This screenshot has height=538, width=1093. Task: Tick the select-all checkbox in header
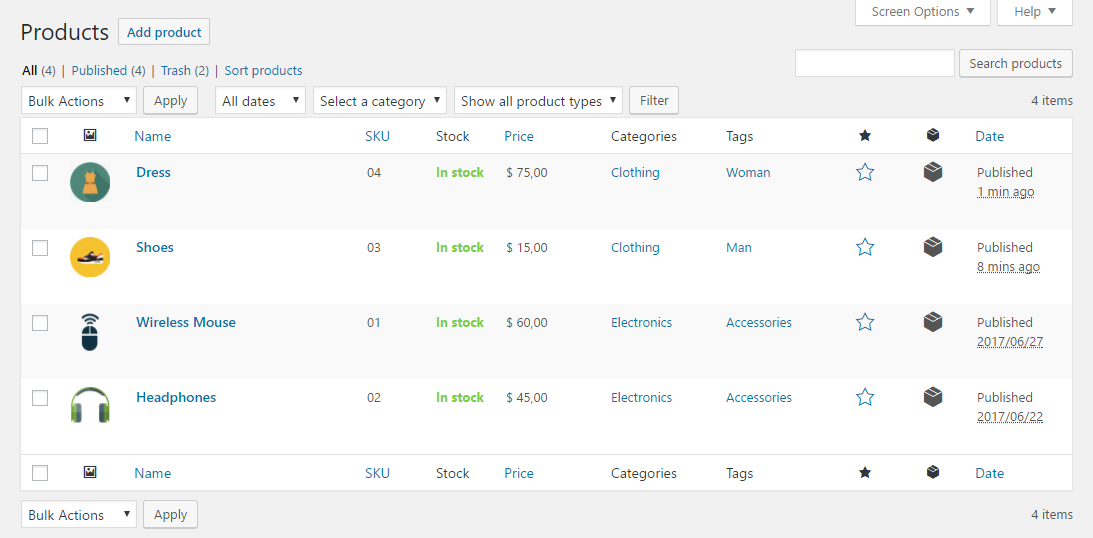tap(40, 136)
